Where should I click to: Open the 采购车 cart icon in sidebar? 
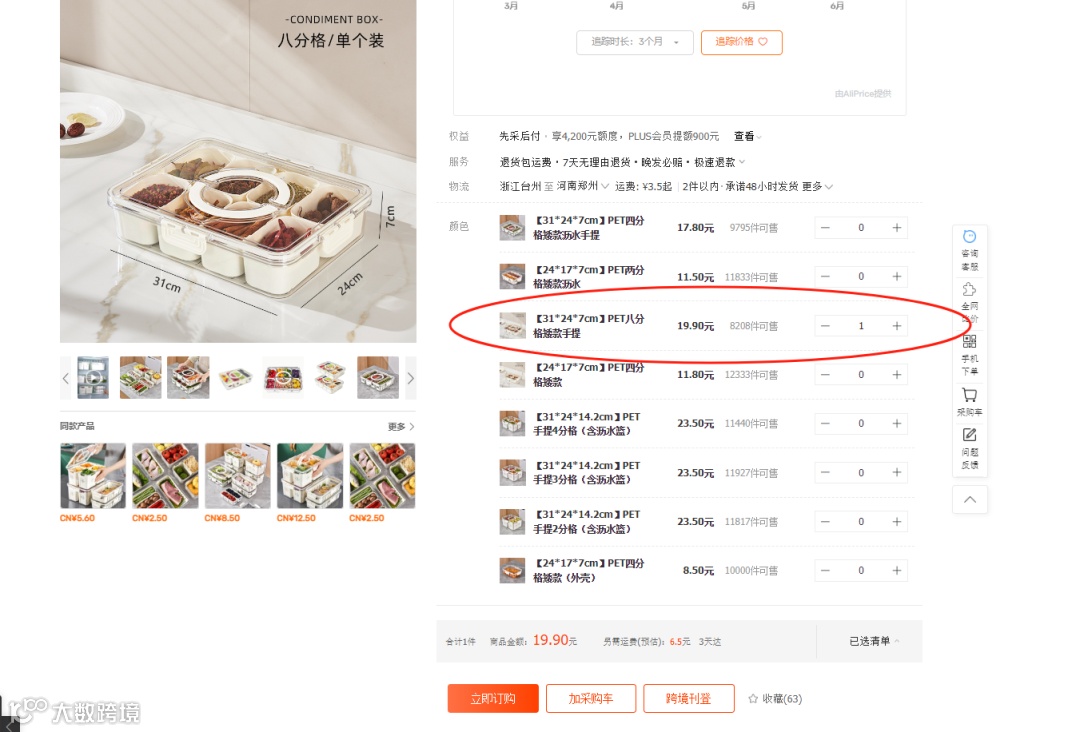969,402
